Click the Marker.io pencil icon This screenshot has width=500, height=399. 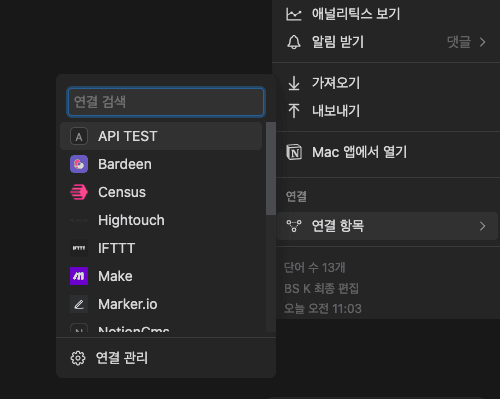tap(79, 304)
